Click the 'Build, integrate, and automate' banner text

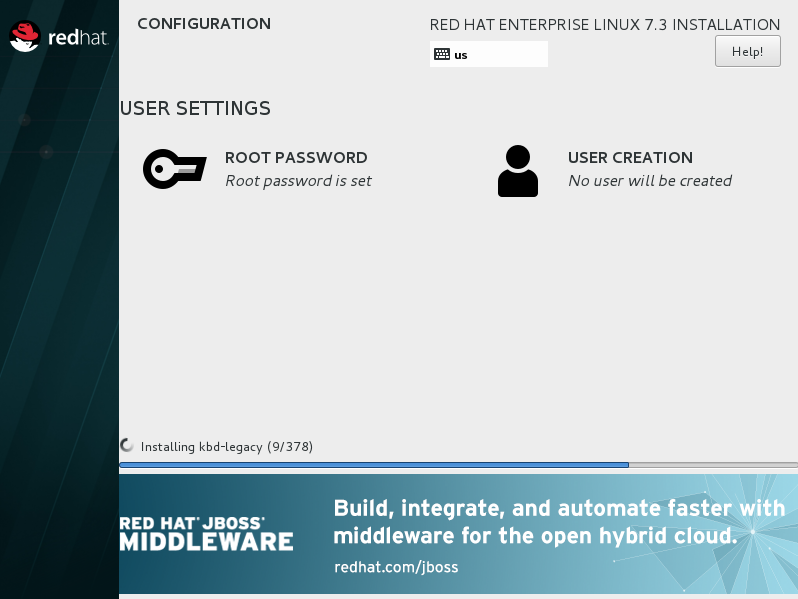559,522
